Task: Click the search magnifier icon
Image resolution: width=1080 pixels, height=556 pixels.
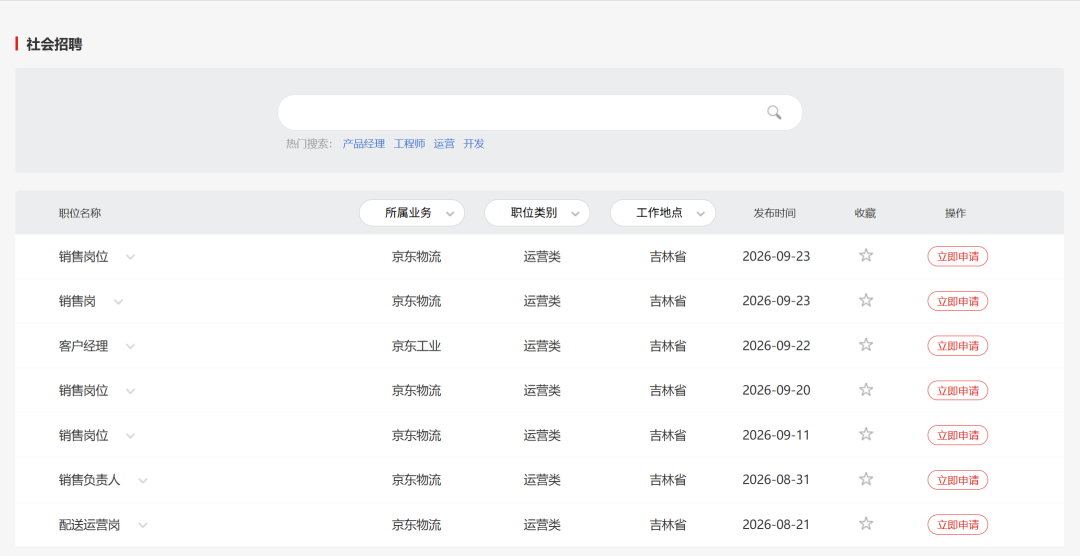Action: click(x=774, y=112)
